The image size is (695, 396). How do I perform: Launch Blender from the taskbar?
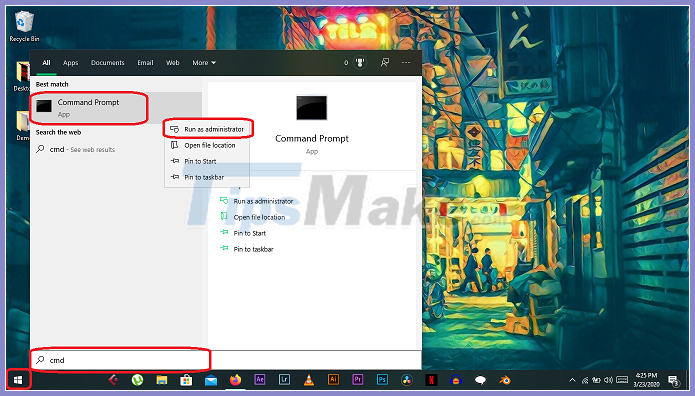pyautogui.click(x=504, y=380)
